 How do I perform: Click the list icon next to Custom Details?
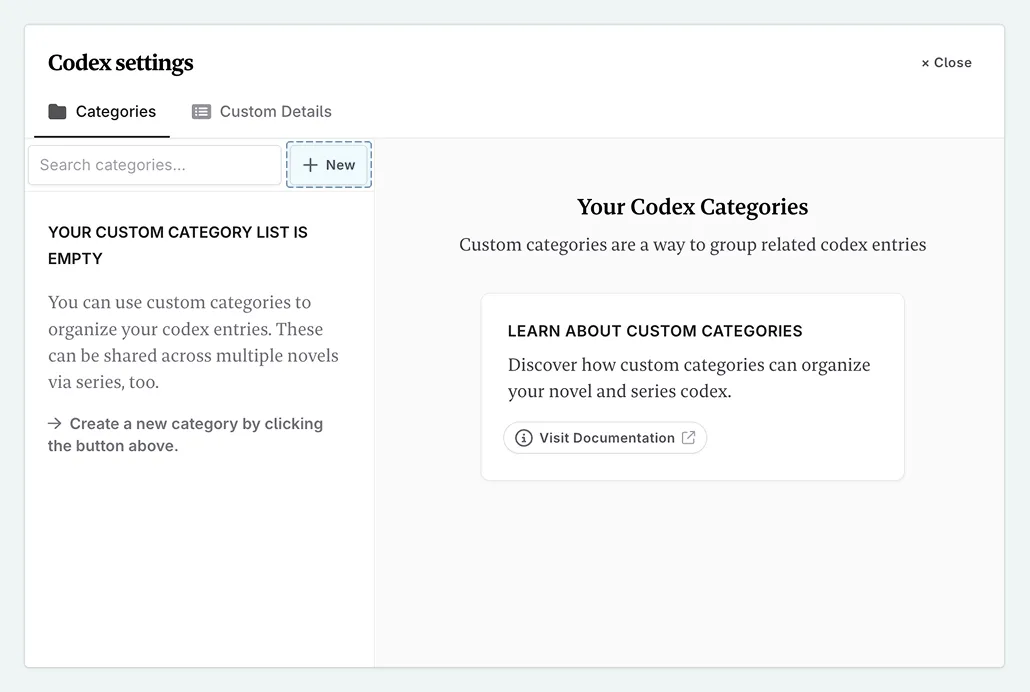point(201,112)
